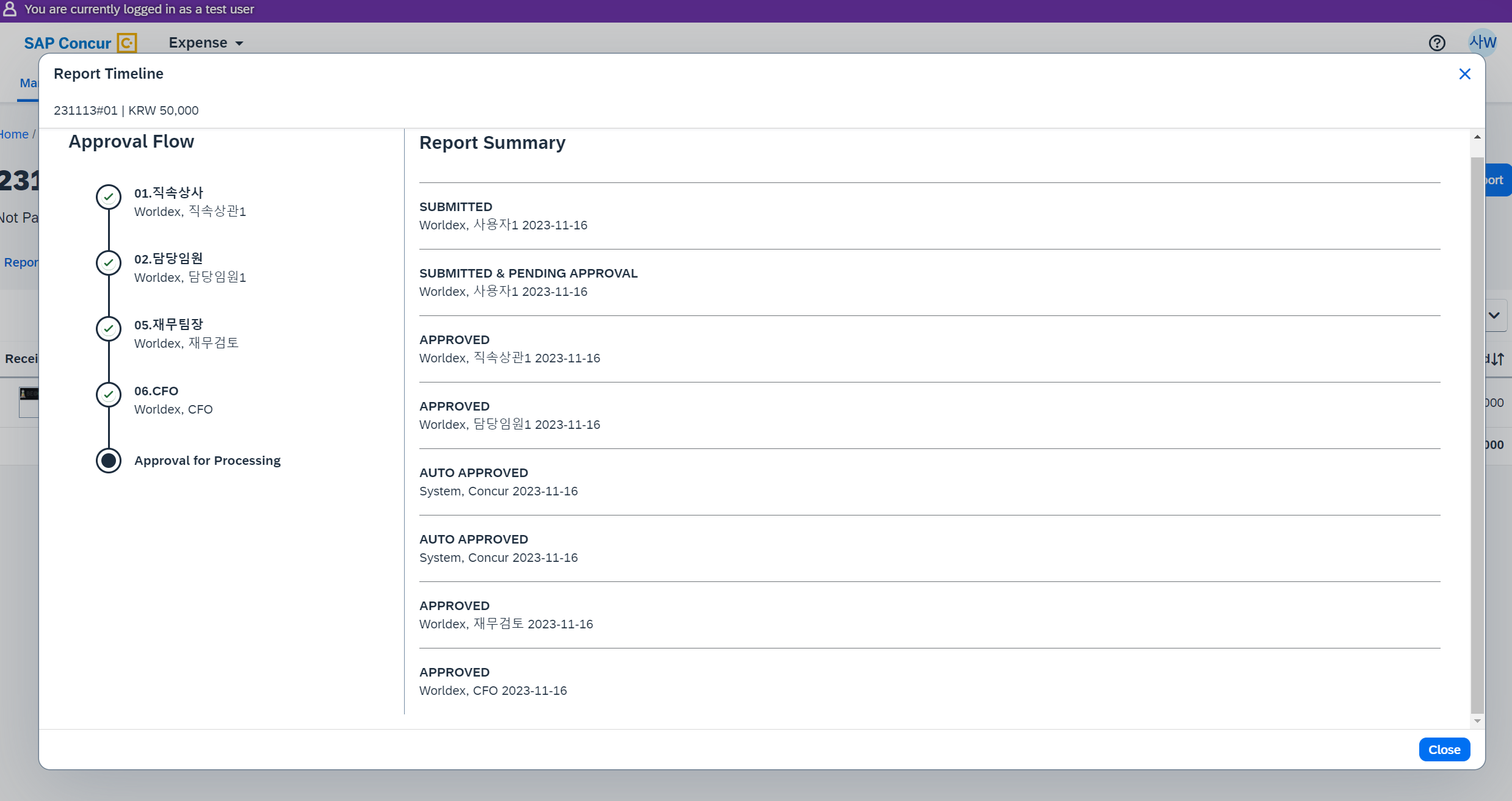This screenshot has width=1512, height=801.
Task: Click the scrollbar up arrow in dialog
Action: coord(1477,137)
